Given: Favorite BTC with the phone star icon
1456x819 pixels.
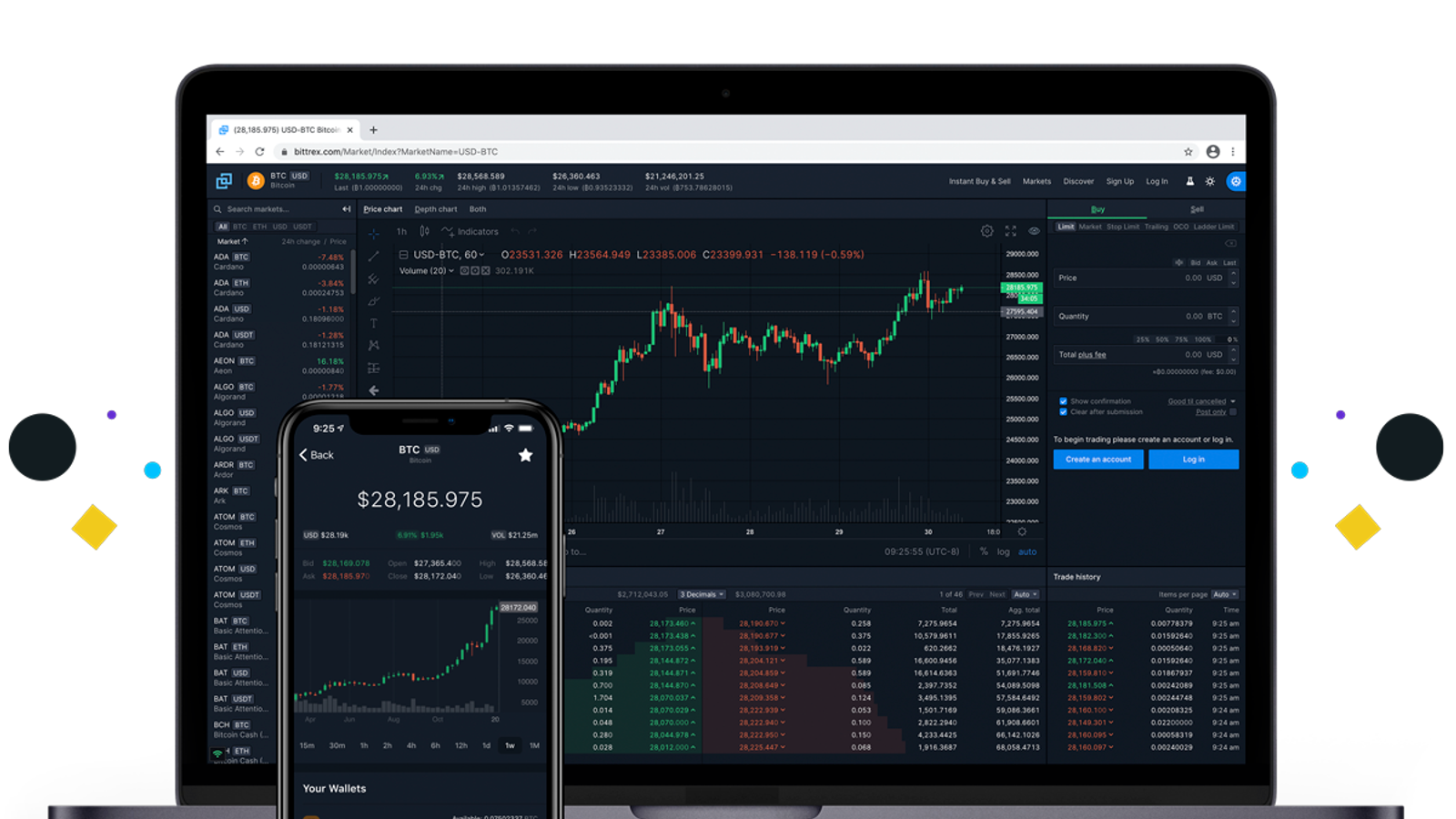Looking at the screenshot, I should (525, 455).
